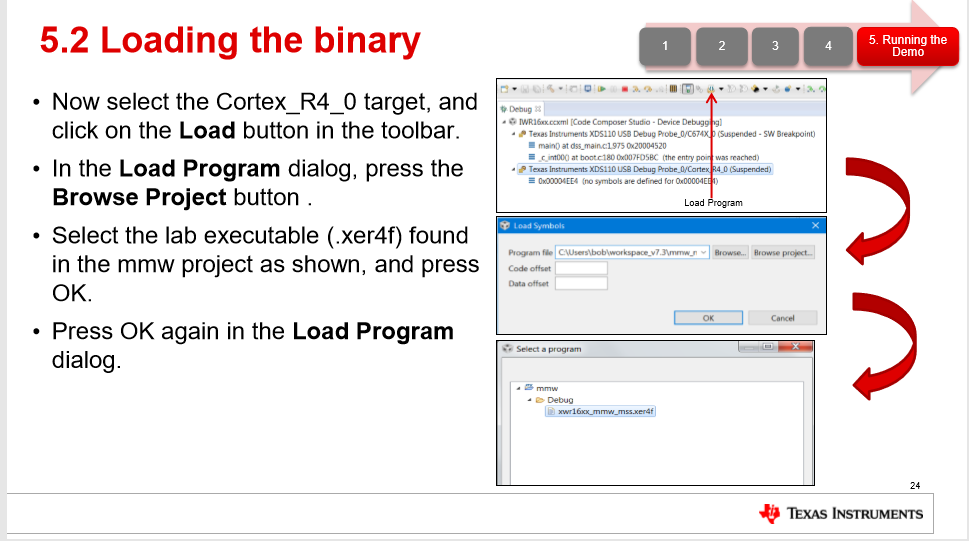
Task: Click the Suspend toolbar icon
Action: (x=614, y=89)
